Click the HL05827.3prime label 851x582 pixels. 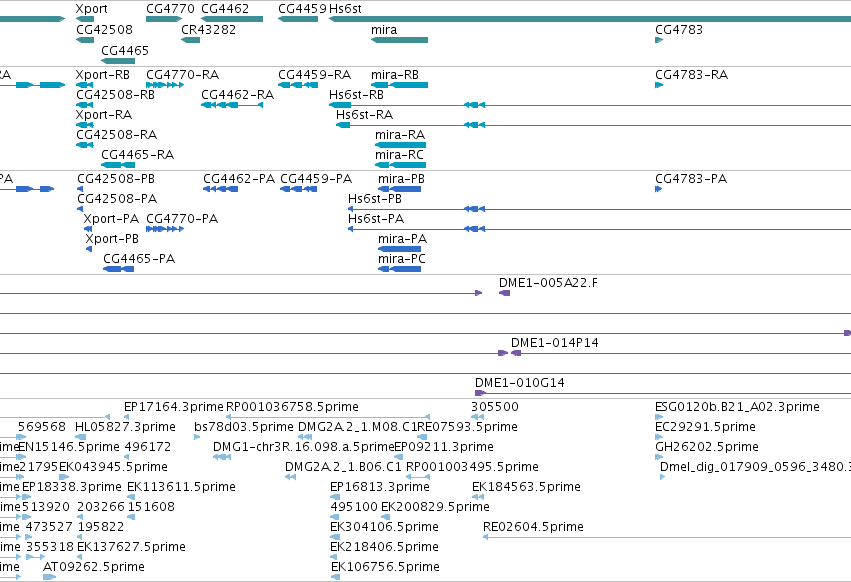coord(125,427)
